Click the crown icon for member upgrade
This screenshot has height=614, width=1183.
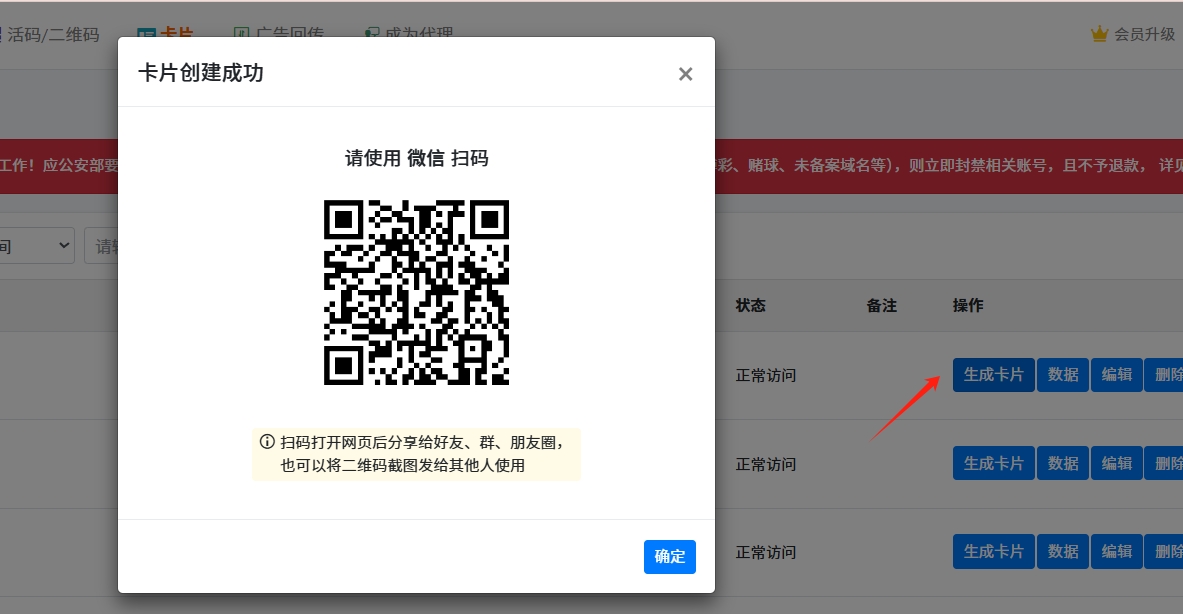pyautogui.click(x=1100, y=34)
